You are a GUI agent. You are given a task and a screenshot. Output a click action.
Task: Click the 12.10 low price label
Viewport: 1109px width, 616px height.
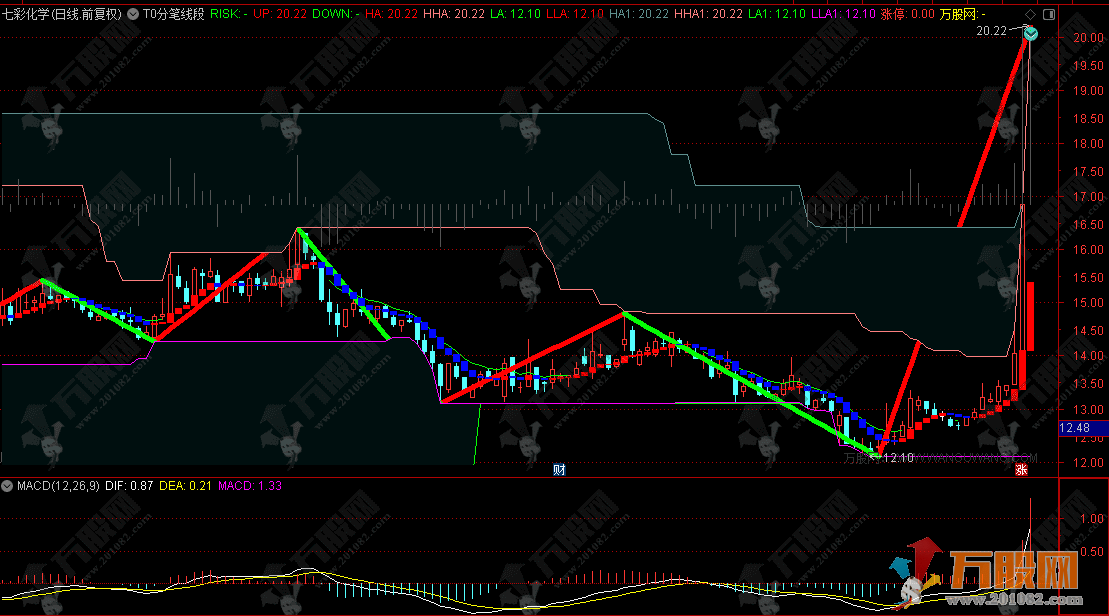point(898,458)
